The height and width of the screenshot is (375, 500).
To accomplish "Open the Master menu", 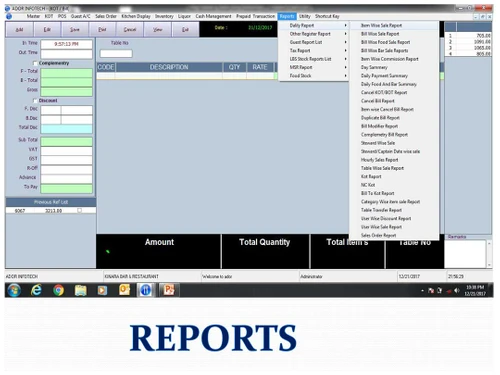I will coord(33,16).
